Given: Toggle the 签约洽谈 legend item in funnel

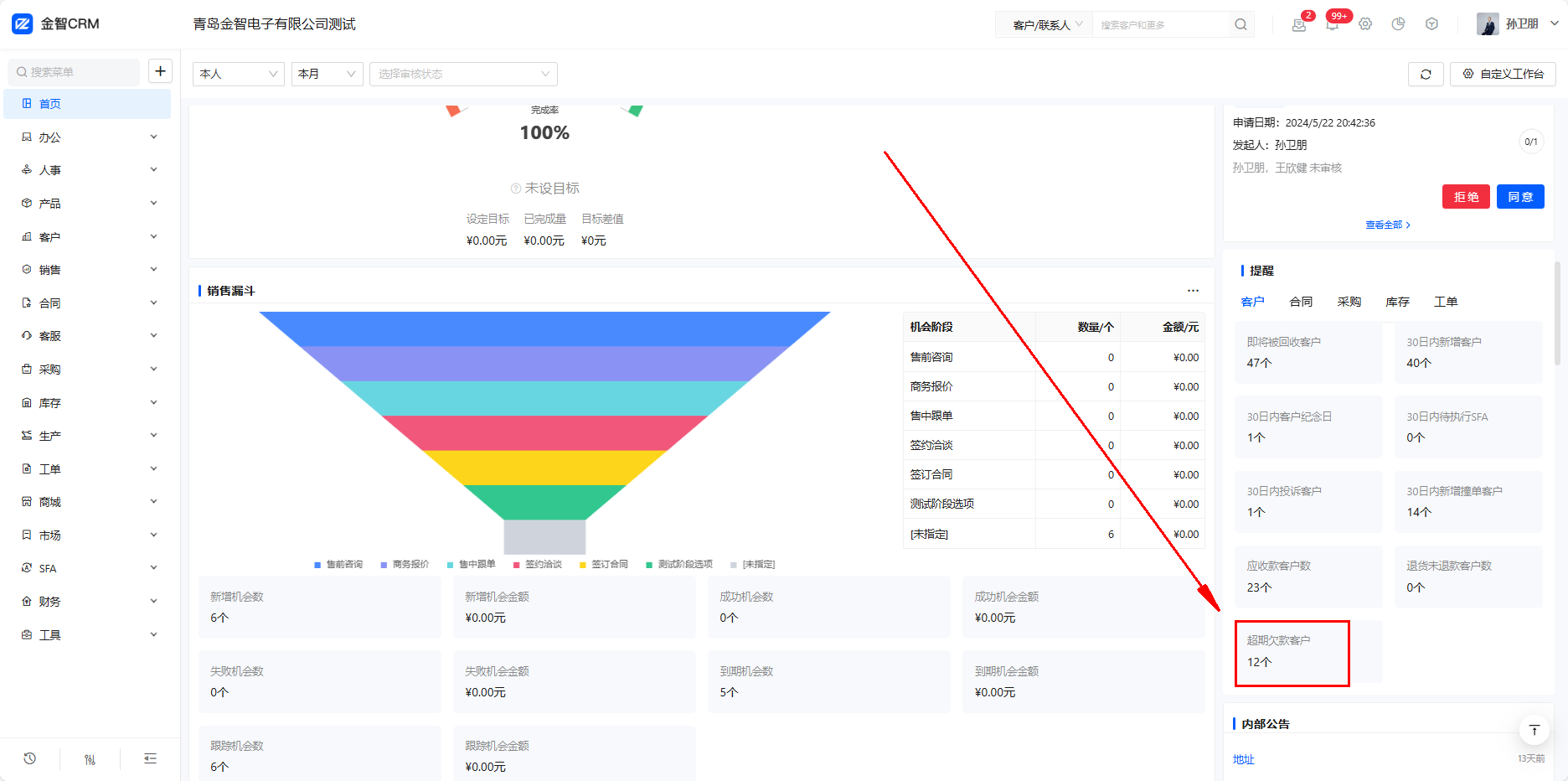Looking at the screenshot, I should point(537,565).
